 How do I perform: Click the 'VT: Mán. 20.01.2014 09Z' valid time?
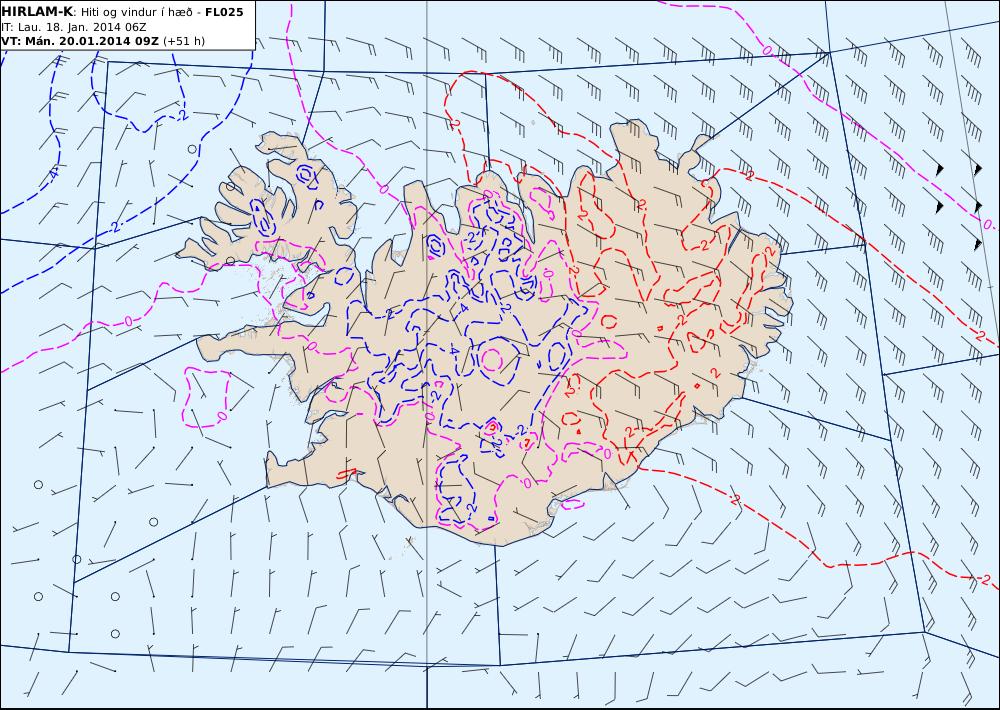[80, 41]
